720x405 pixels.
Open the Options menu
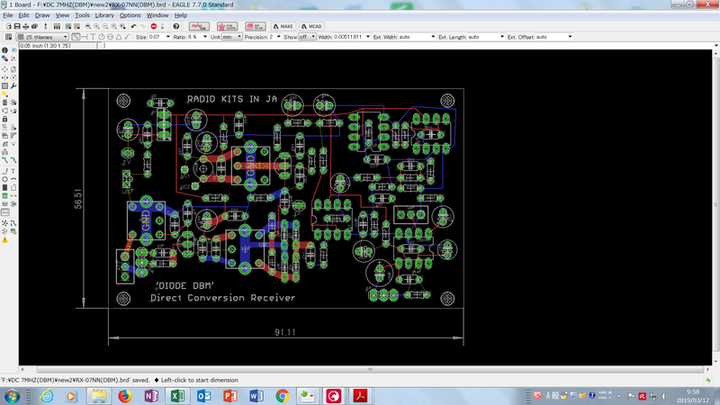pos(130,16)
